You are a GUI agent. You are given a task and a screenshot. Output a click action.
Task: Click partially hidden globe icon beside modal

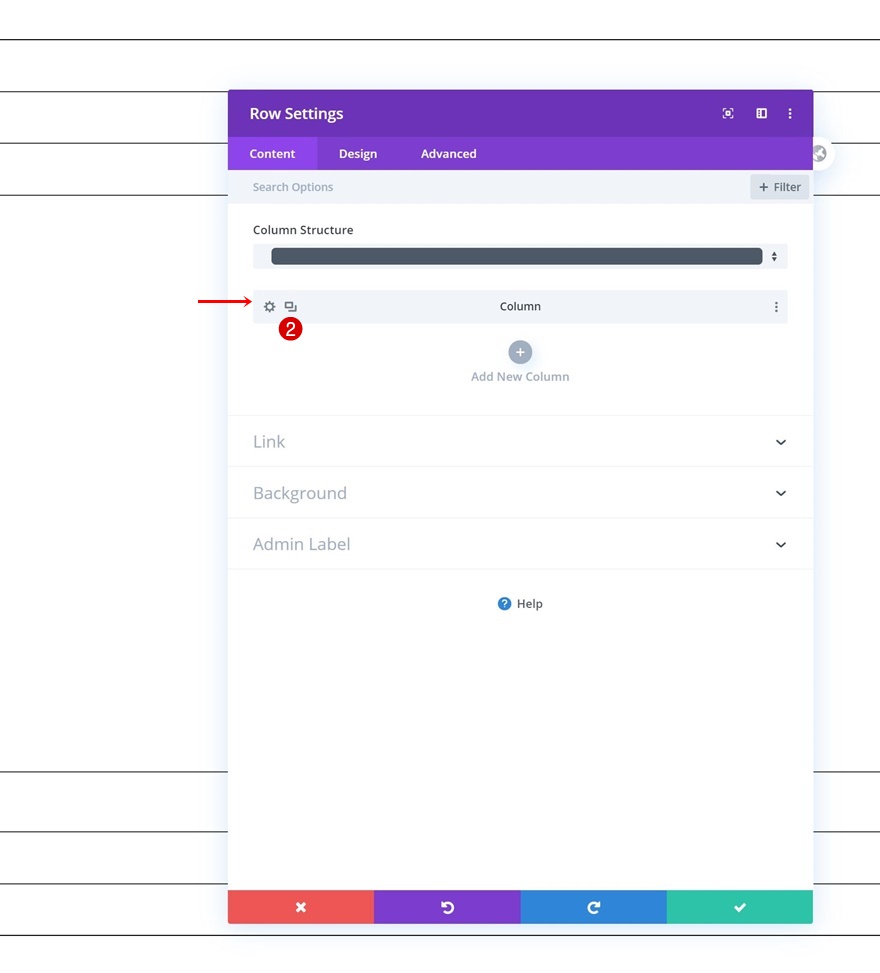(820, 153)
